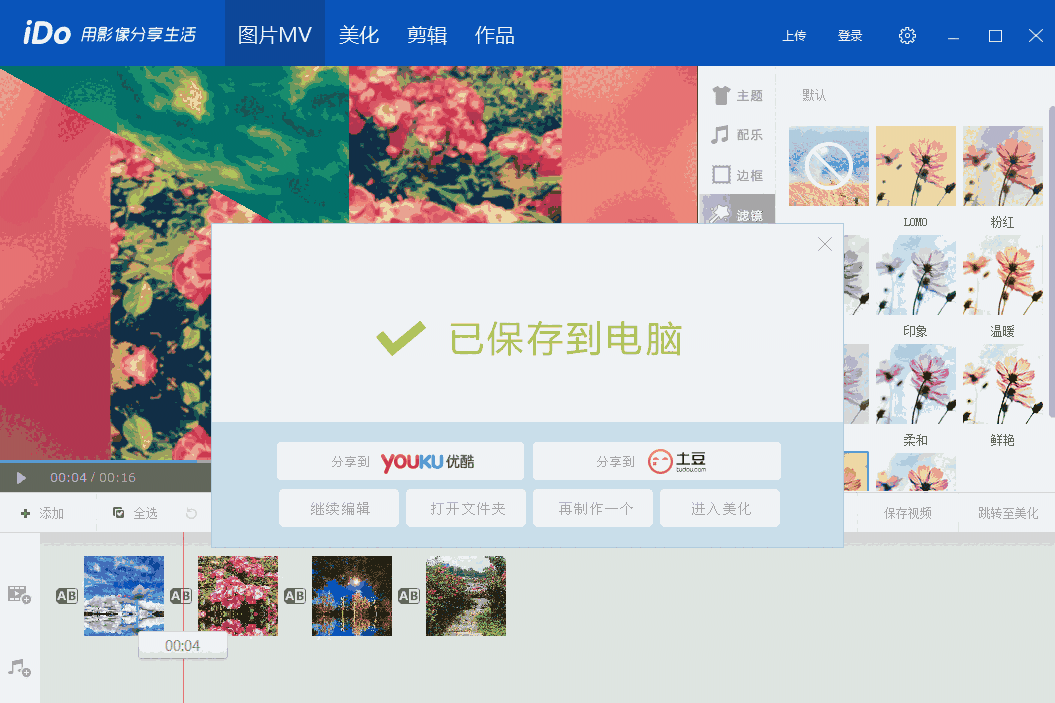Share the video to Youku 优酷
The image size is (1055, 703).
point(400,461)
